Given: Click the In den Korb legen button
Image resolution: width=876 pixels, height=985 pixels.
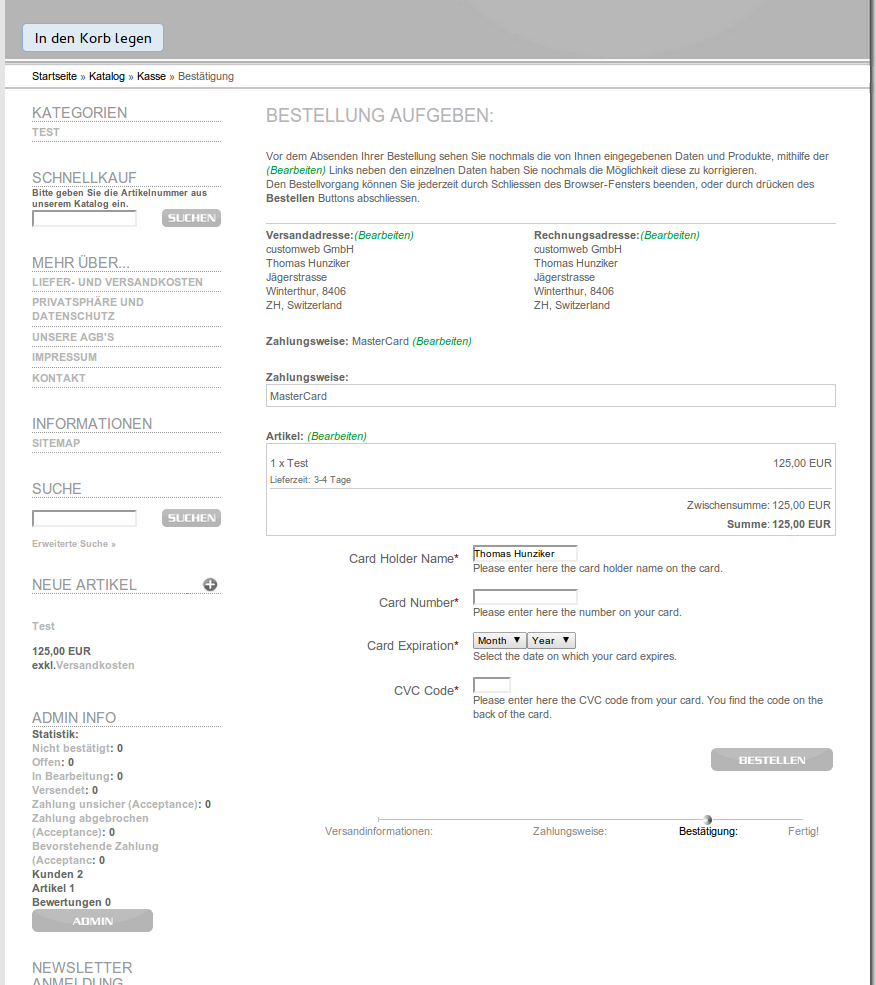Looking at the screenshot, I should [x=92, y=37].
